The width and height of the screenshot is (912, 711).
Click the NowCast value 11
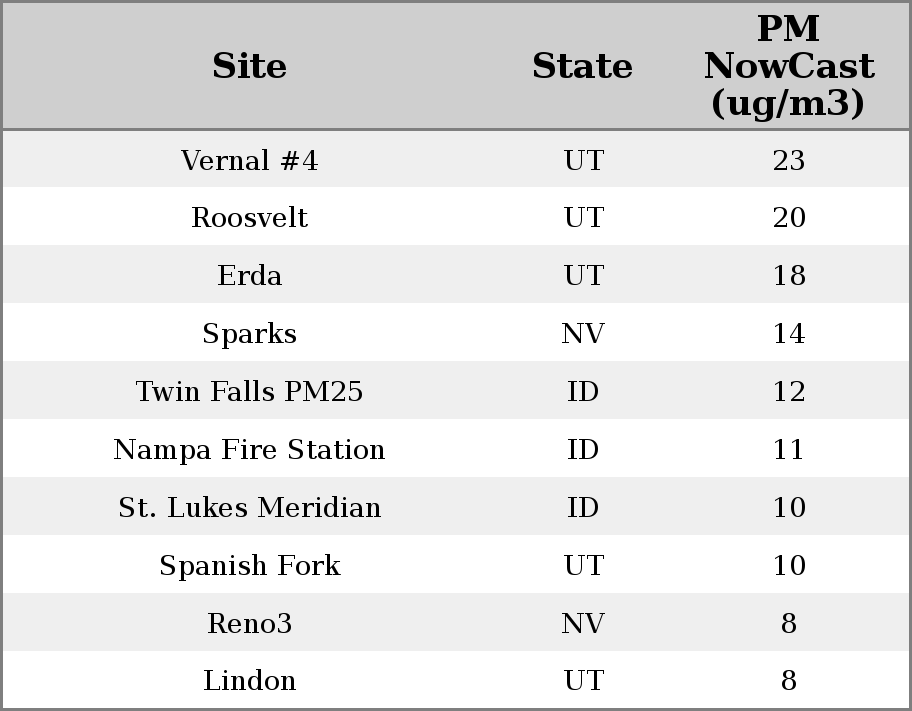[788, 450]
